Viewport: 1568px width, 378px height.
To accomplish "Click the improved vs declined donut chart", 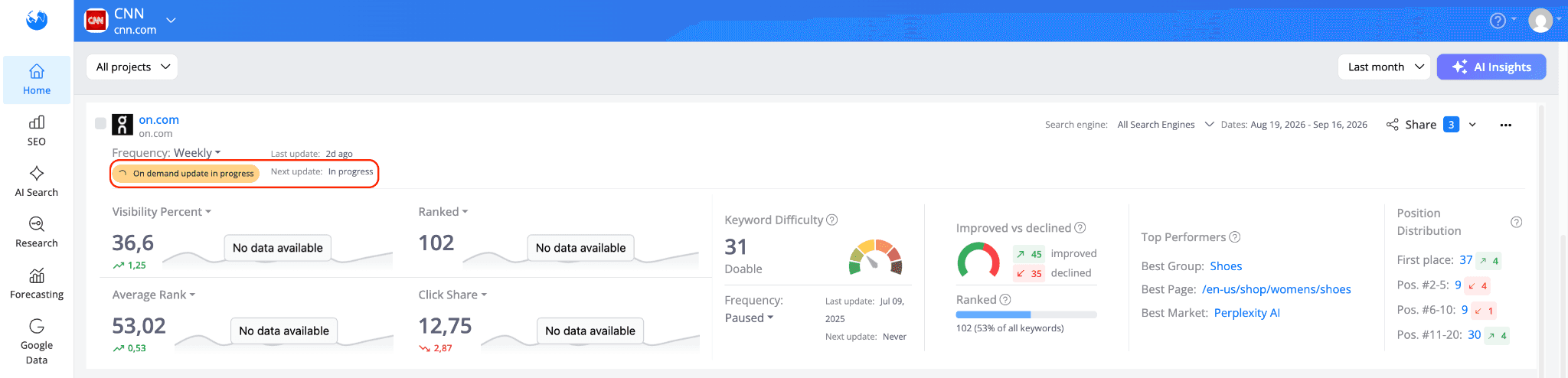I will click(978, 260).
